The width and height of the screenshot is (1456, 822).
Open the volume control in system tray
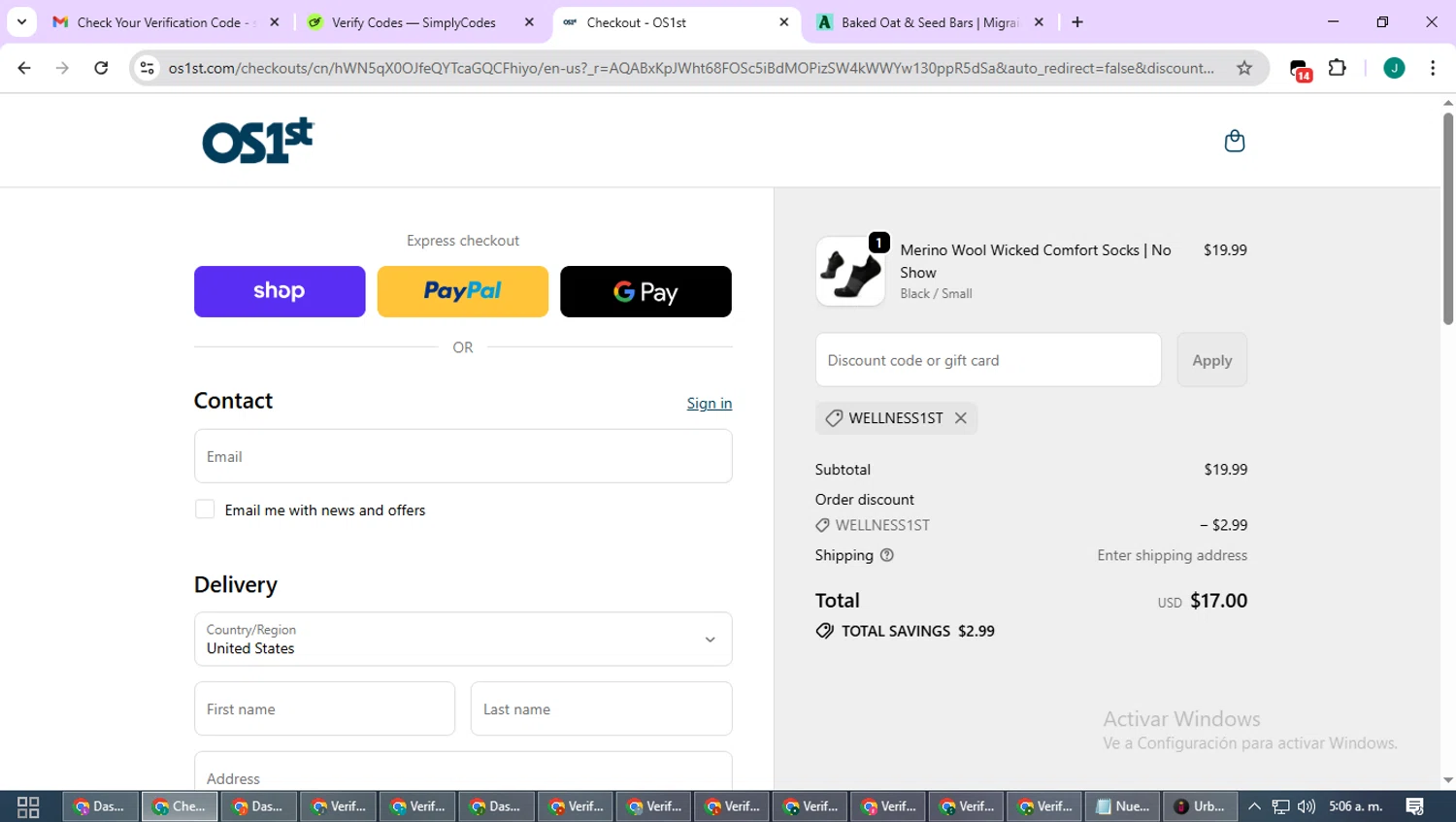[1307, 806]
